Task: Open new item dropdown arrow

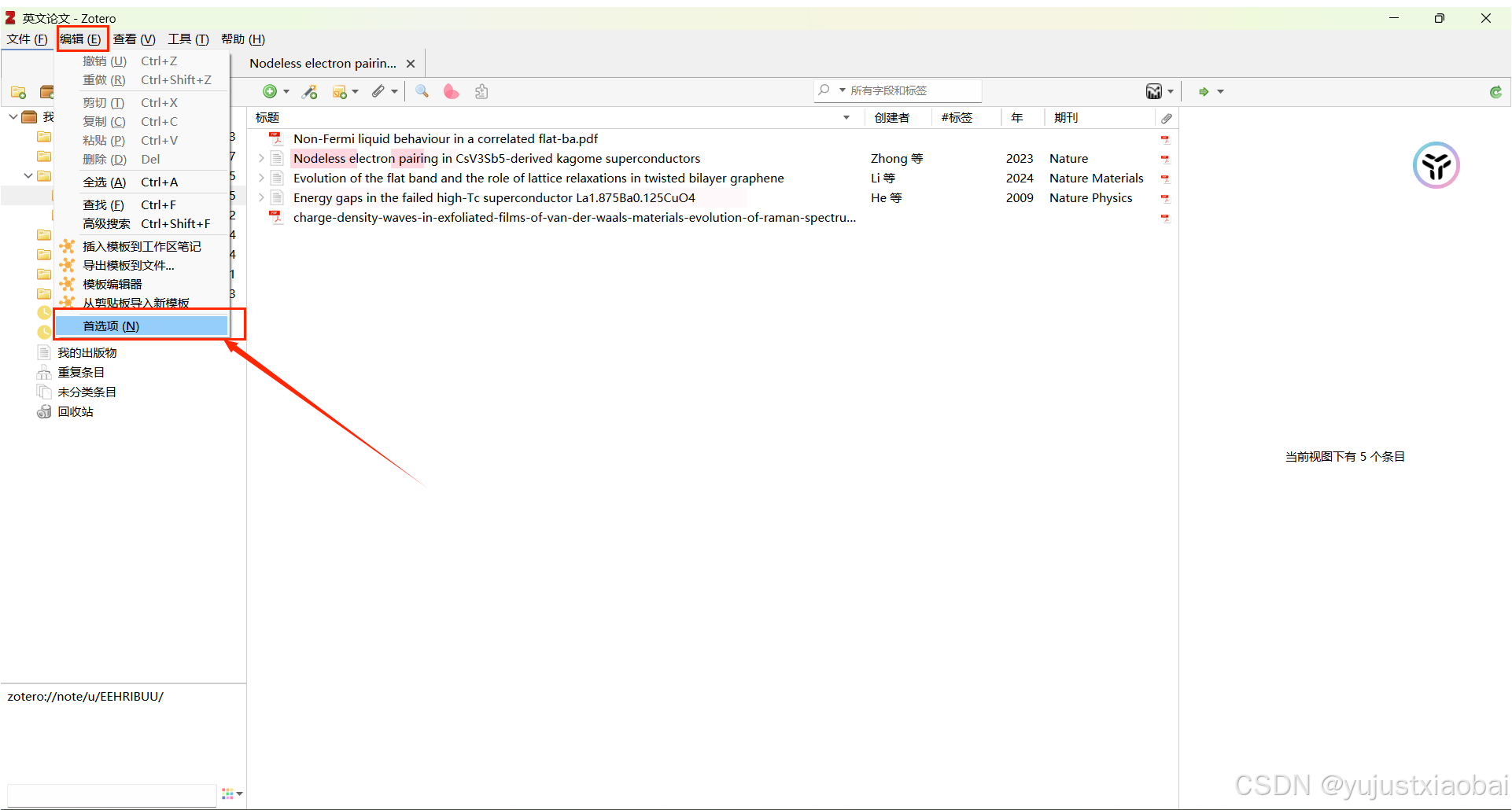Action: pyautogui.click(x=286, y=92)
